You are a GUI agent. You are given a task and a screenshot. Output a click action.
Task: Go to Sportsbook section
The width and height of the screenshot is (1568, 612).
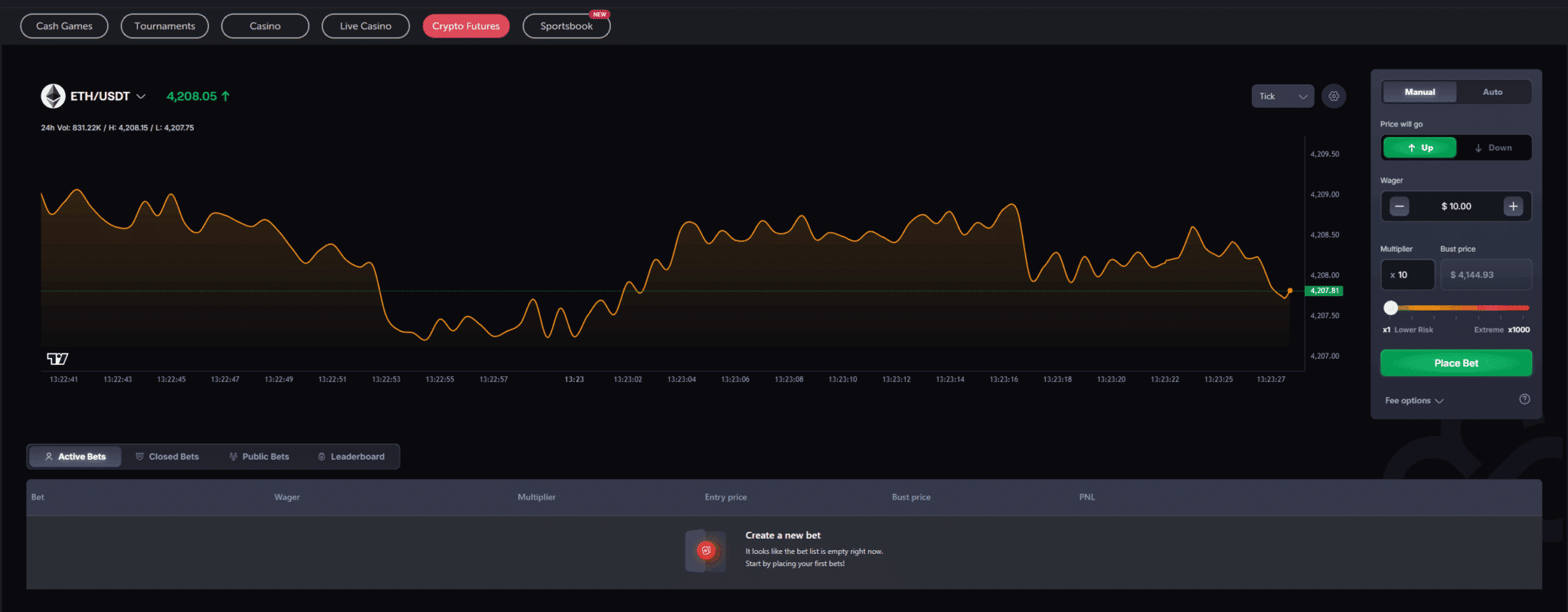(x=567, y=26)
